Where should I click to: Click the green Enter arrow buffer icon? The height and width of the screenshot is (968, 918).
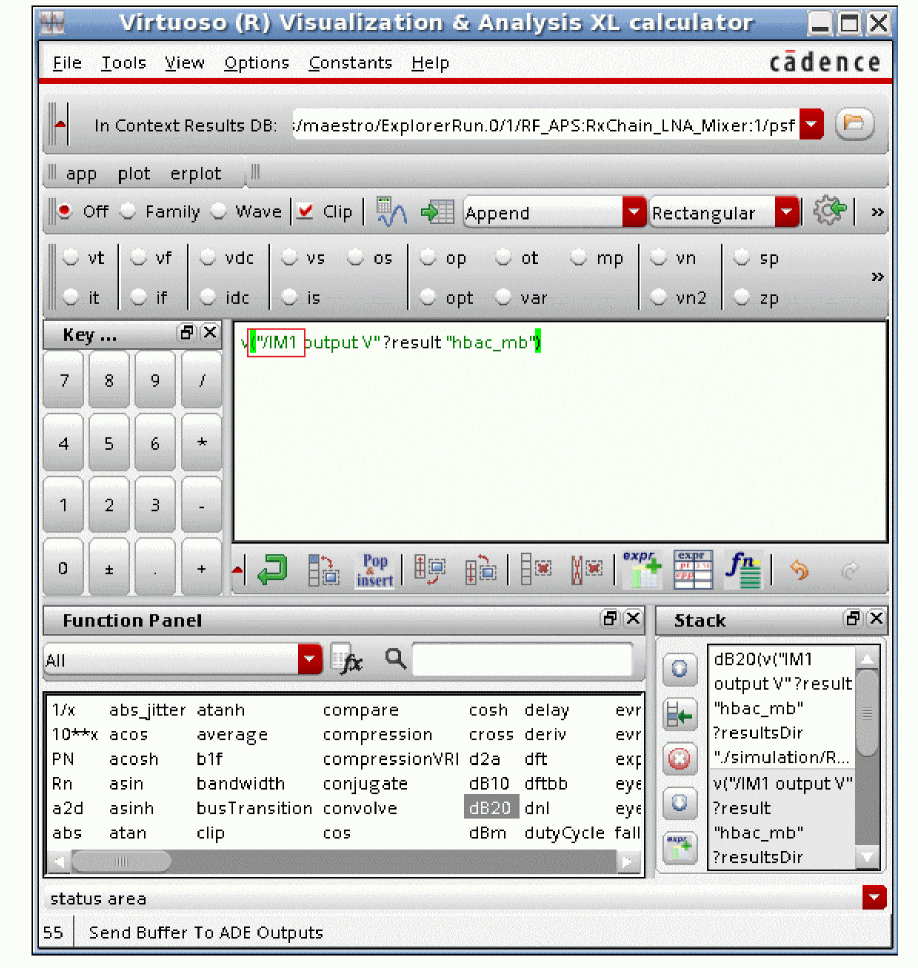pos(272,569)
